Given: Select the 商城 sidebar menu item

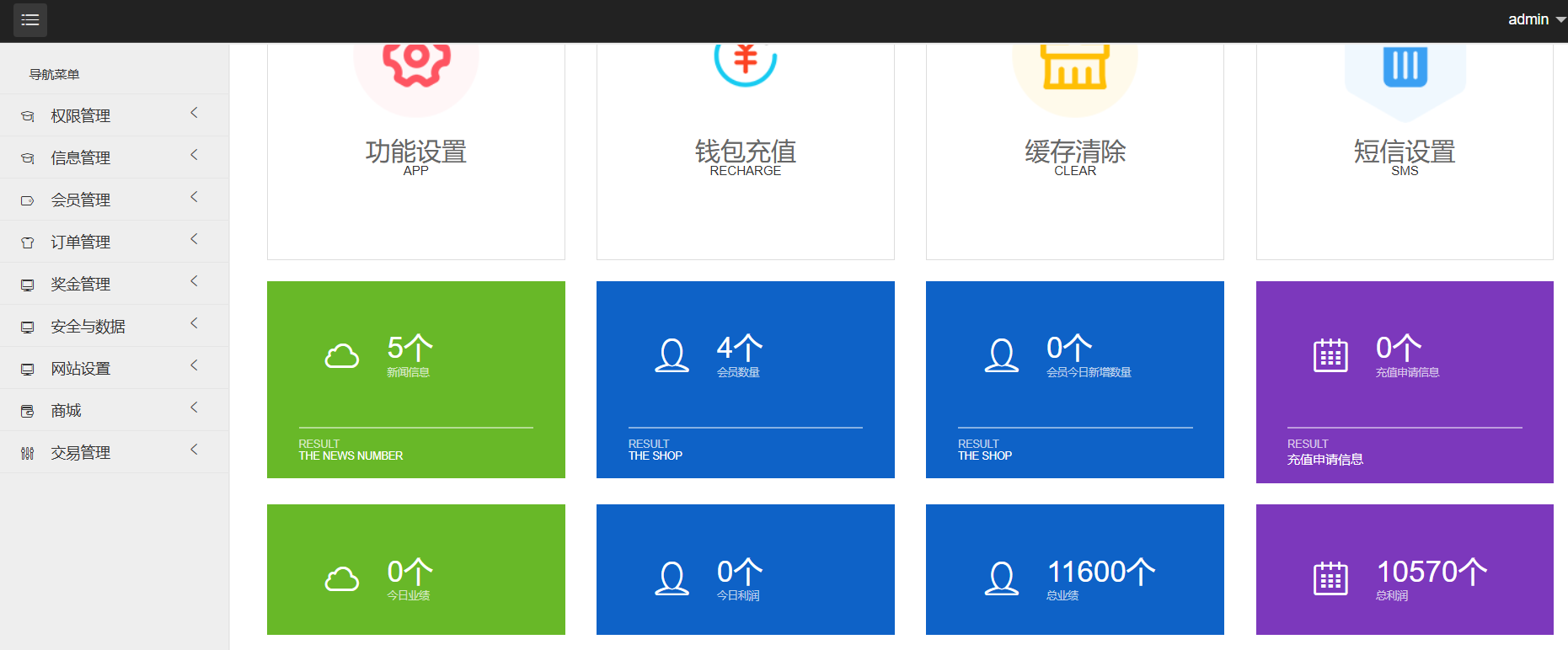Looking at the screenshot, I should (x=66, y=410).
